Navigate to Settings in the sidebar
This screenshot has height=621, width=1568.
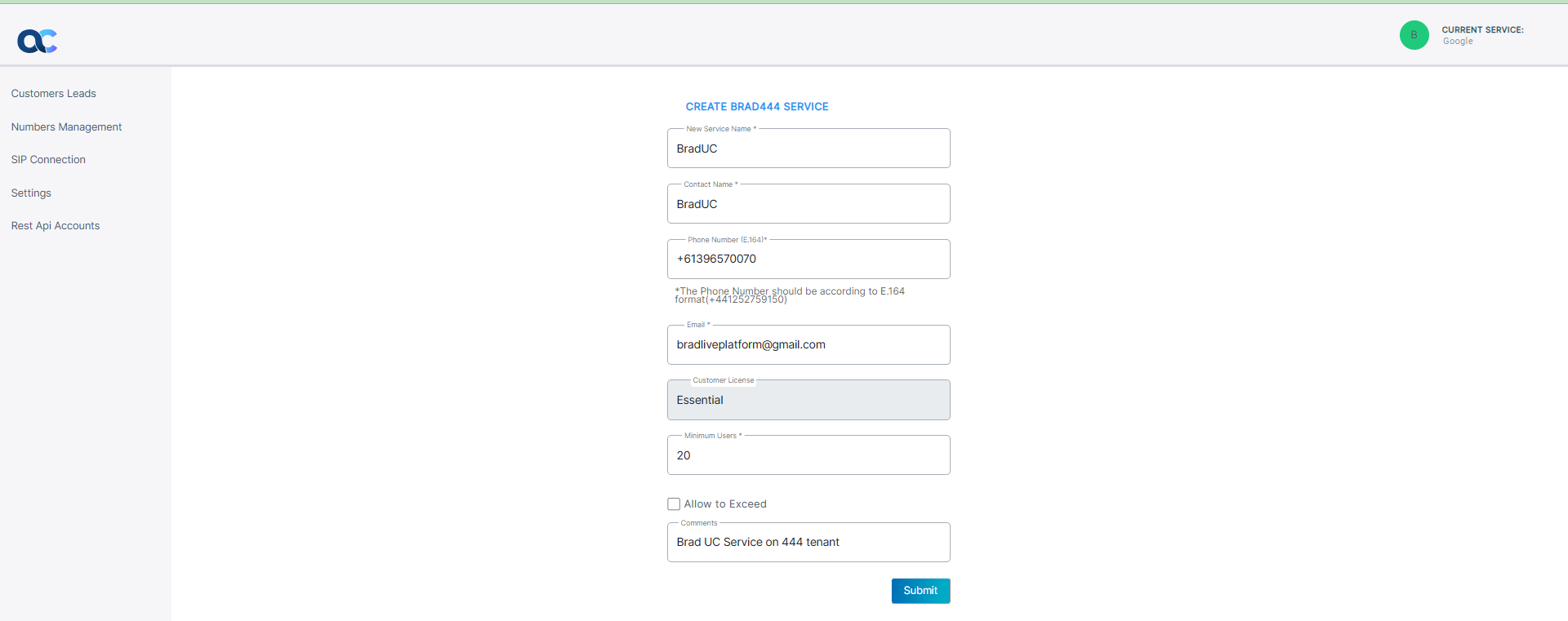(x=31, y=193)
